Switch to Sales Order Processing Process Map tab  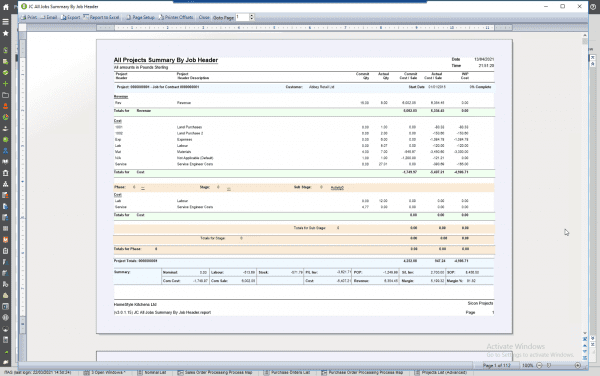[215, 372]
